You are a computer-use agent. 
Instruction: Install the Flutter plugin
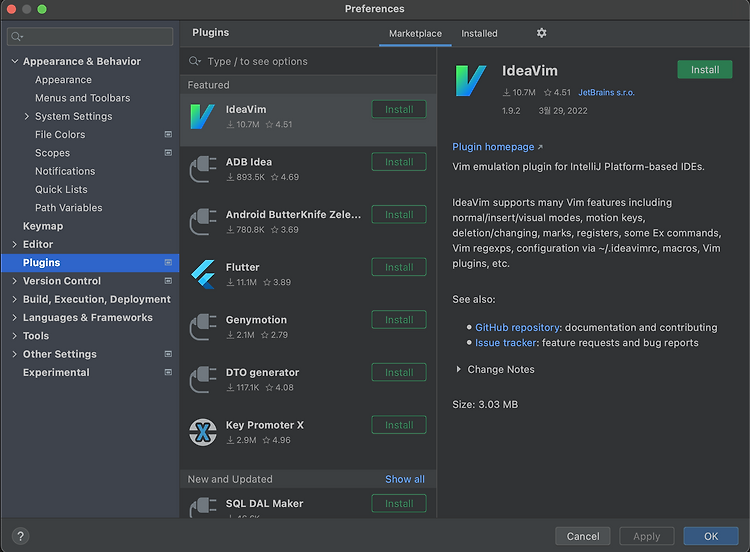pyautogui.click(x=399, y=267)
